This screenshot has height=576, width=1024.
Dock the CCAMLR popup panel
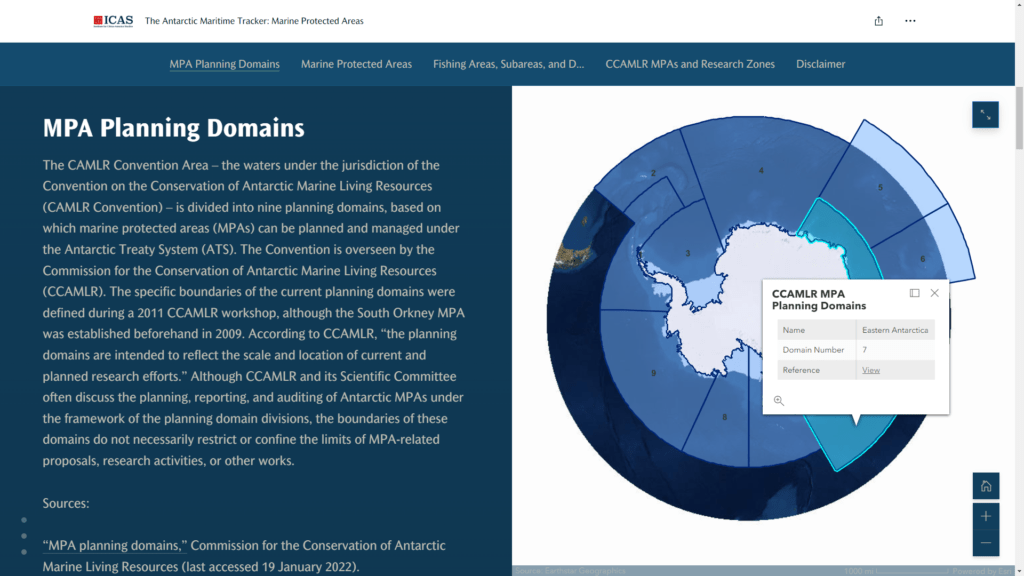[x=914, y=293]
